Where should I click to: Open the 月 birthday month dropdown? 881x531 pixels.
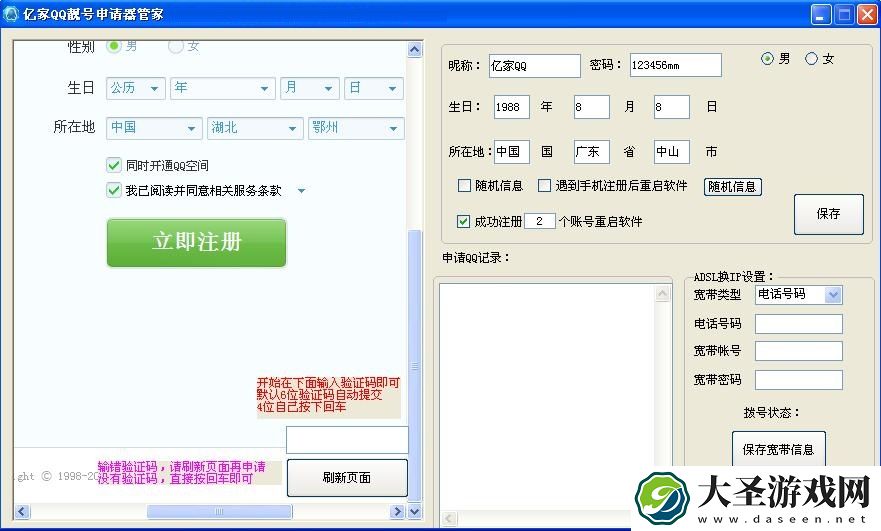tap(310, 88)
